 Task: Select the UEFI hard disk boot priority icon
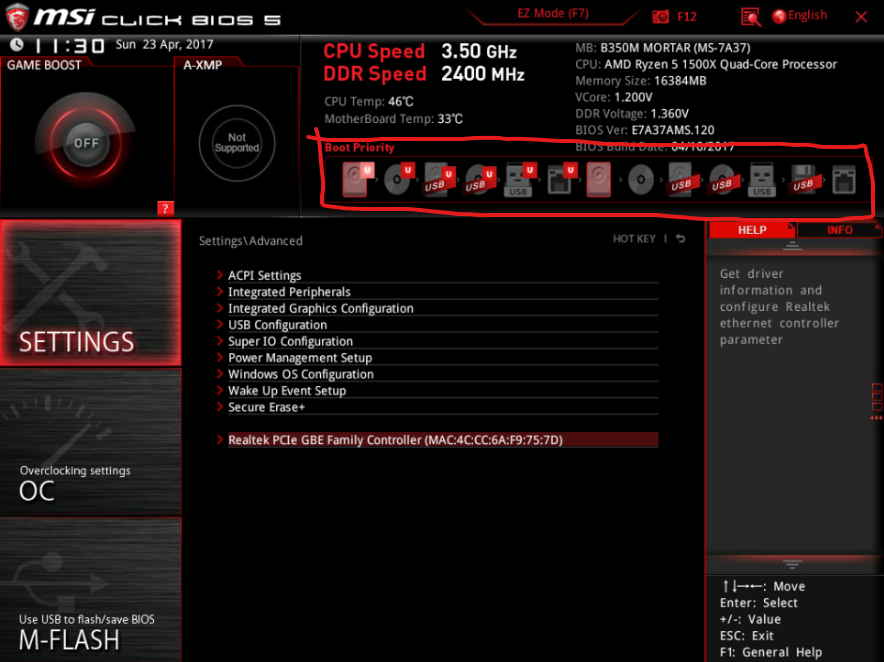[x=355, y=180]
